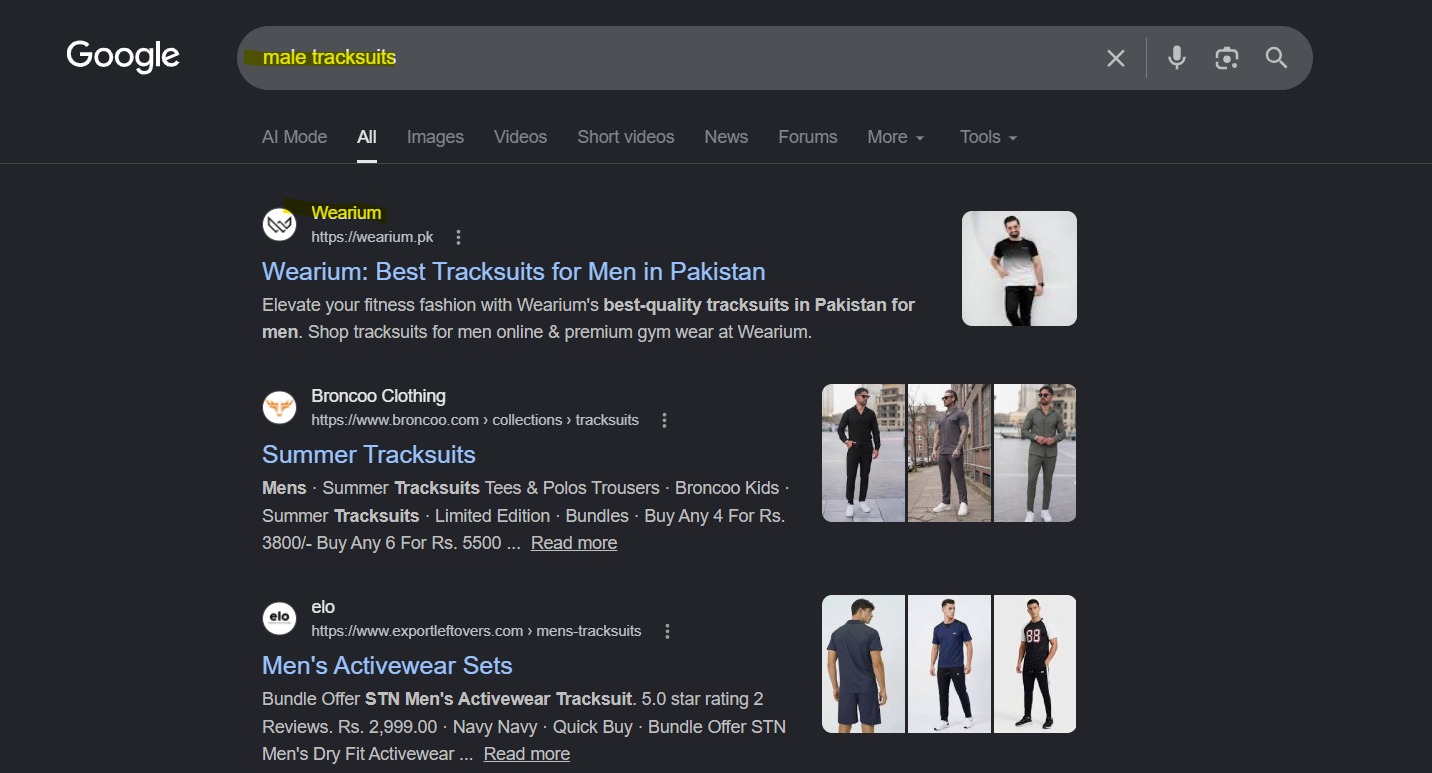The image size is (1432, 773).
Task: Start voice search with the microphone
Action: pyautogui.click(x=1177, y=58)
